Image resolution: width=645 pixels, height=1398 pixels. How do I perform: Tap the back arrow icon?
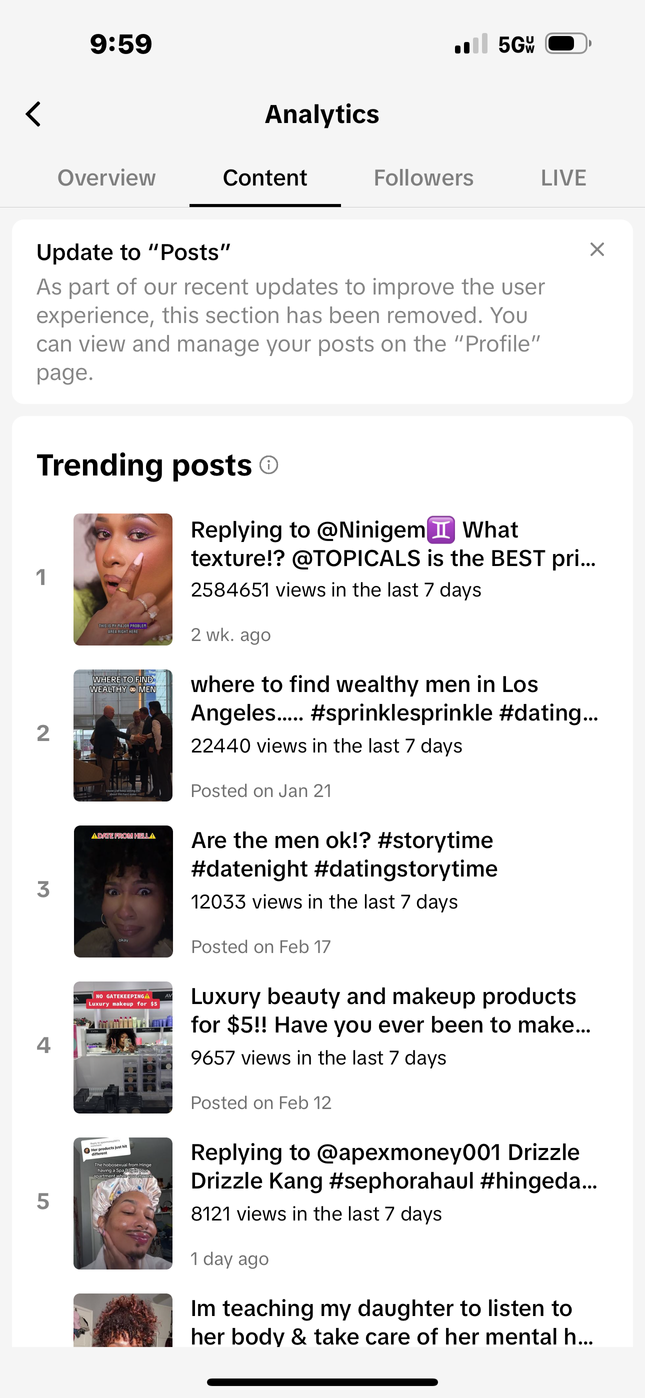pos(34,114)
